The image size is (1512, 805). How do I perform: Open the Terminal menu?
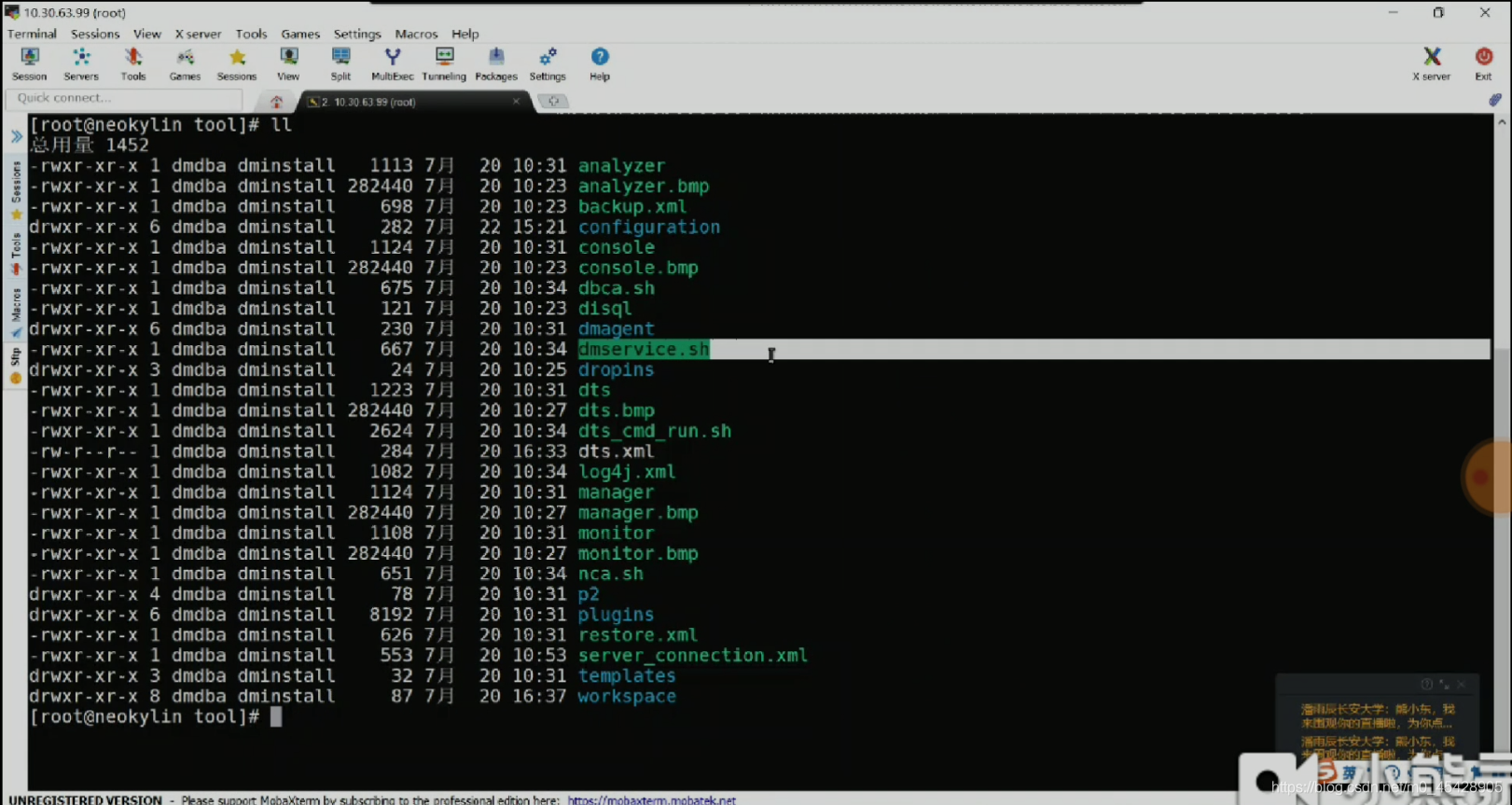[x=32, y=34]
